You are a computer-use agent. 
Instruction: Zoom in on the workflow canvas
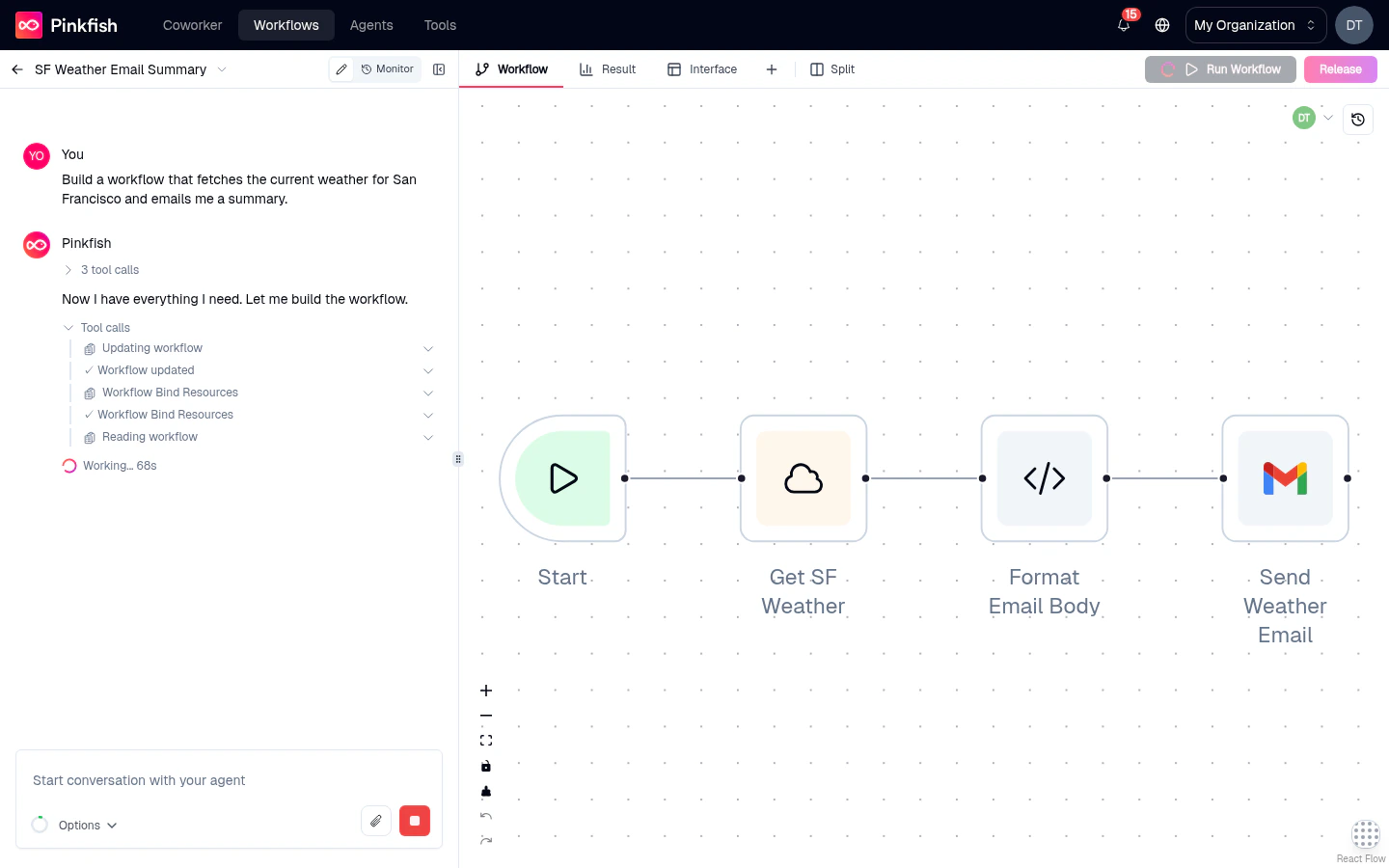pyautogui.click(x=486, y=691)
